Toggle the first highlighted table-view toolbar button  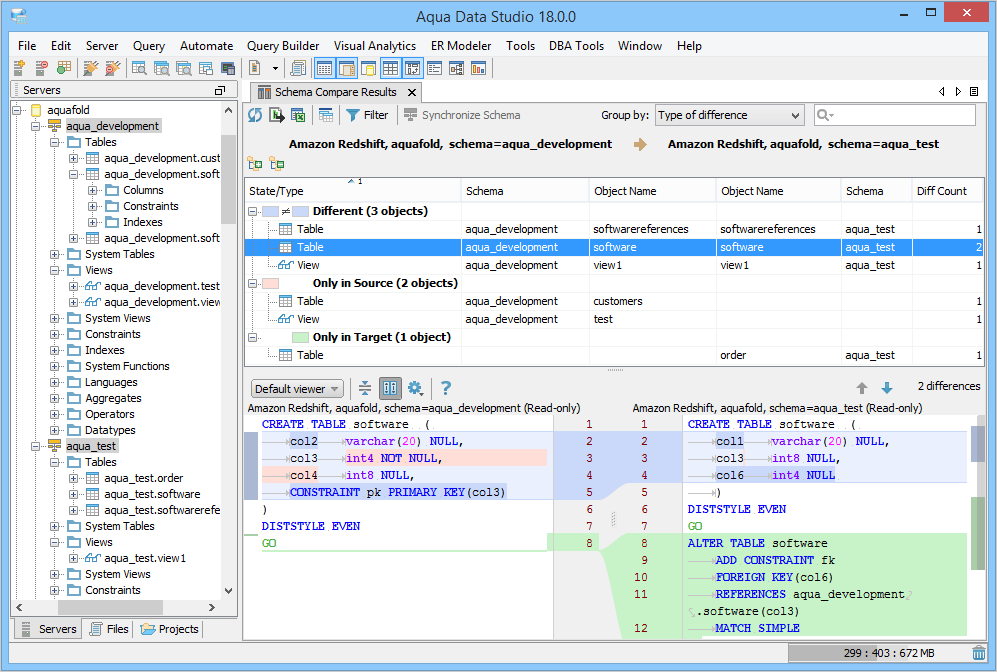point(324,68)
